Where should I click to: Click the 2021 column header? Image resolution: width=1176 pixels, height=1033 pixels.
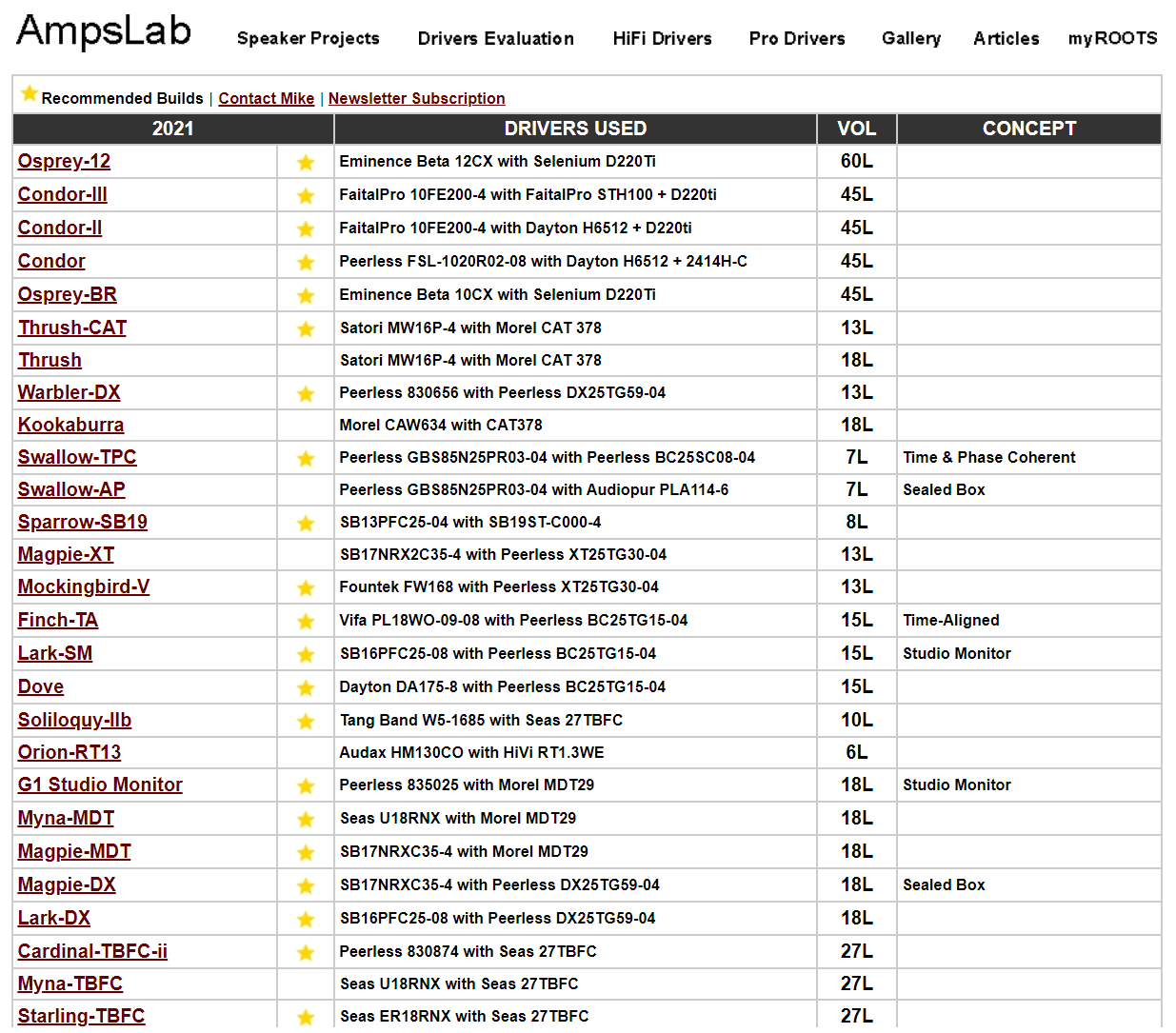(173, 129)
